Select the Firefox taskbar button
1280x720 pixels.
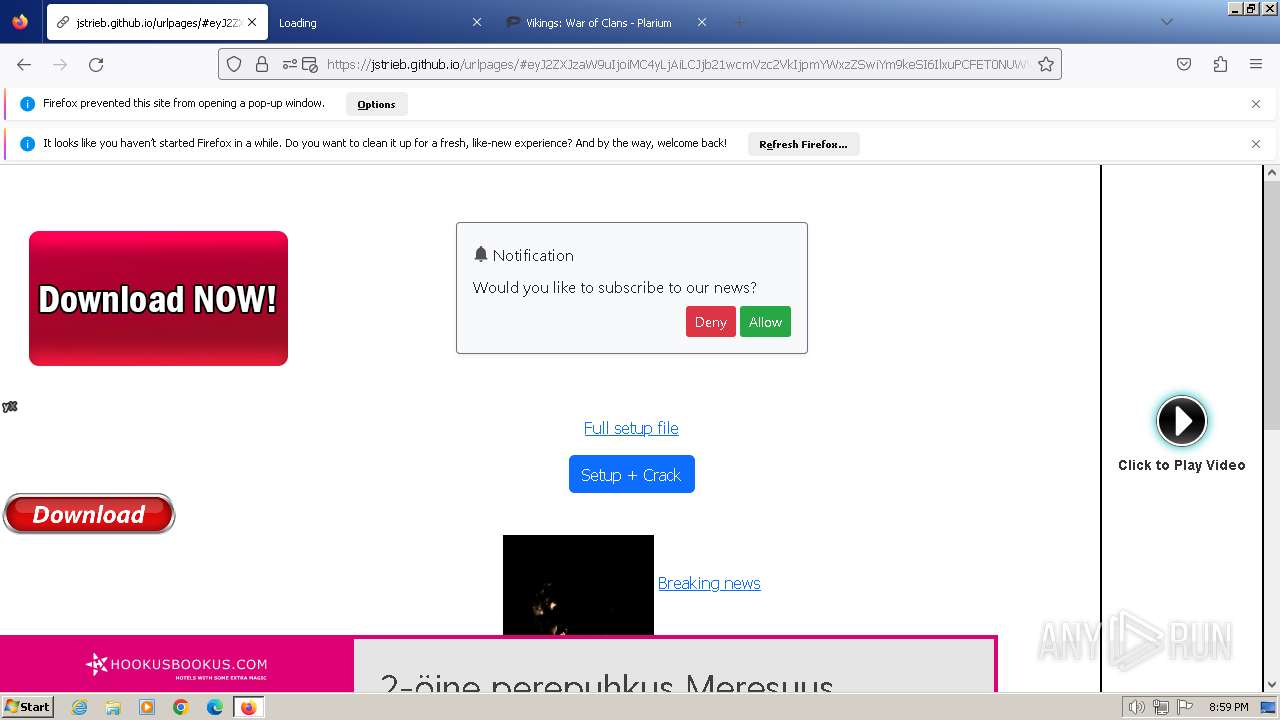(248, 707)
